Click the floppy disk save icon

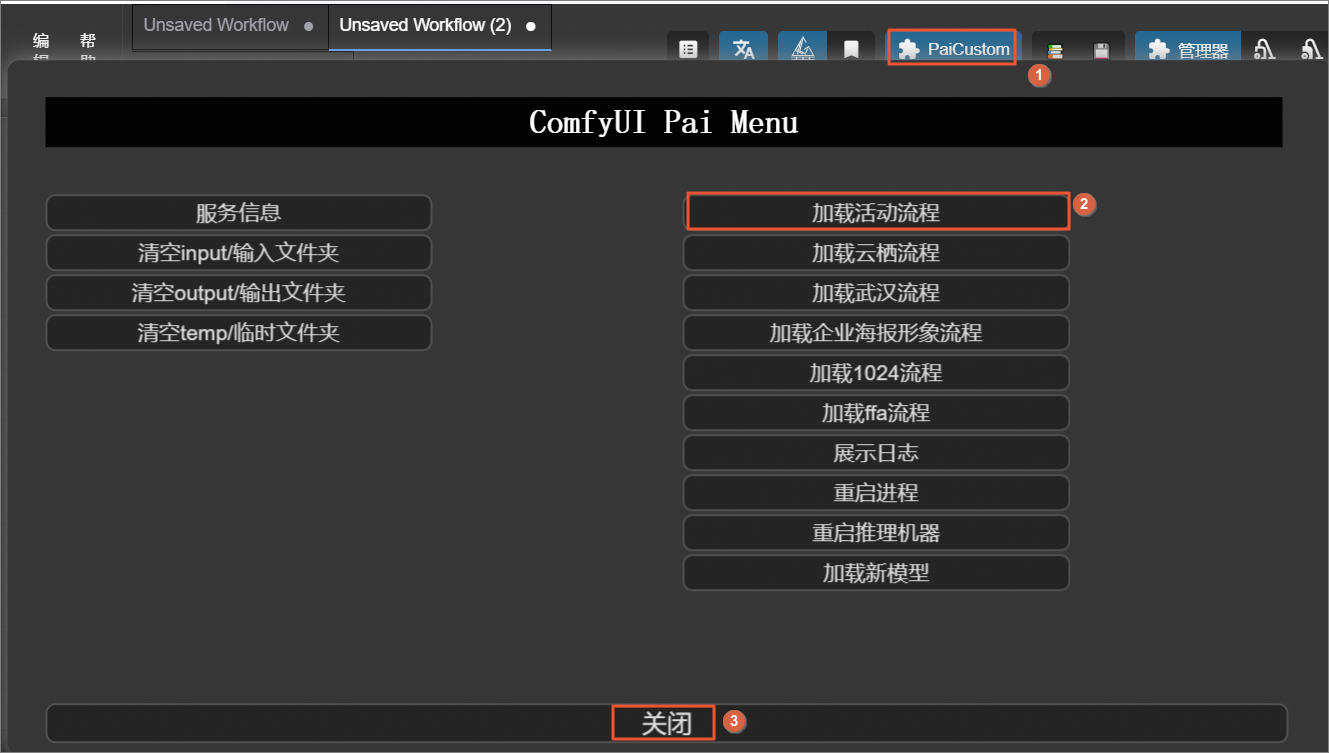(1102, 50)
